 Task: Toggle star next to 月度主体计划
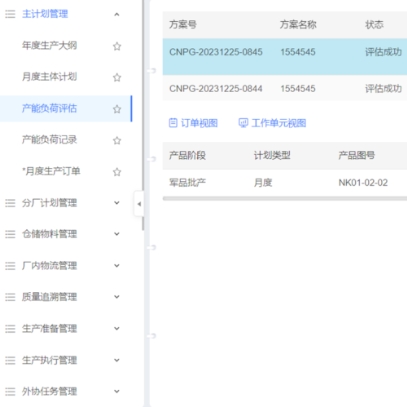point(117,77)
